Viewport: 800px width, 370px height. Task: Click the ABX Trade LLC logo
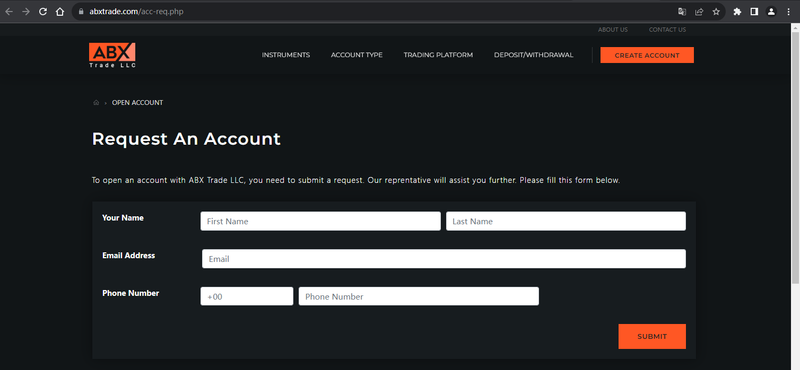click(112, 55)
